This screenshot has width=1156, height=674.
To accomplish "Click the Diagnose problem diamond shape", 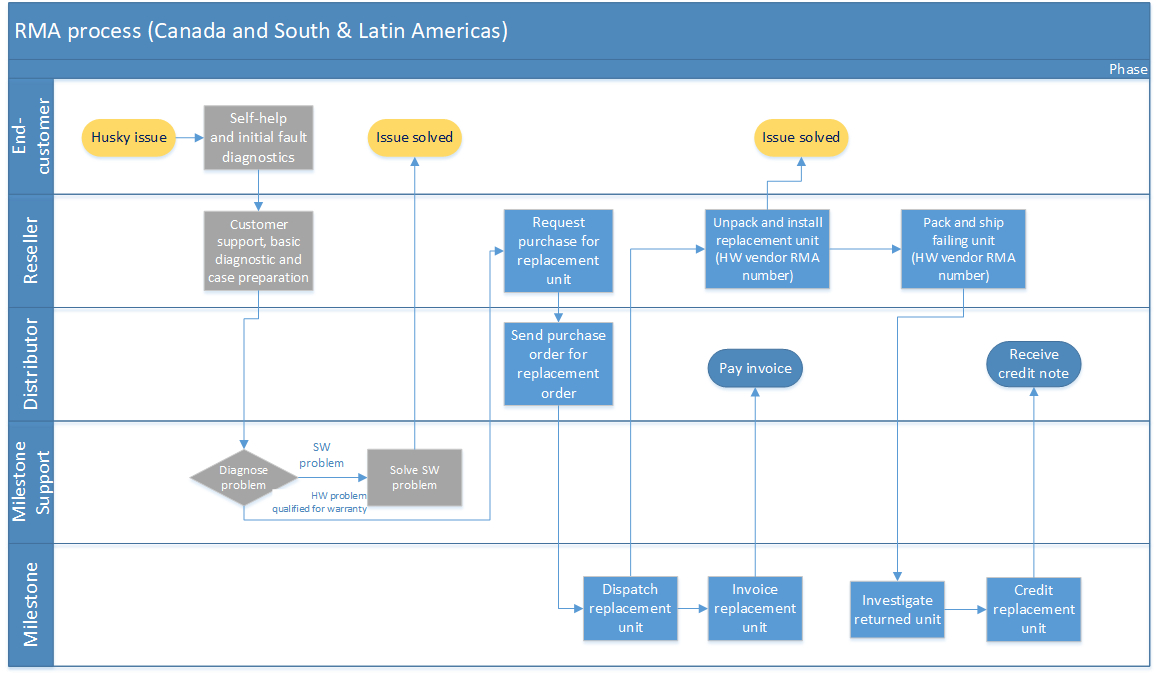I will 243,478.
